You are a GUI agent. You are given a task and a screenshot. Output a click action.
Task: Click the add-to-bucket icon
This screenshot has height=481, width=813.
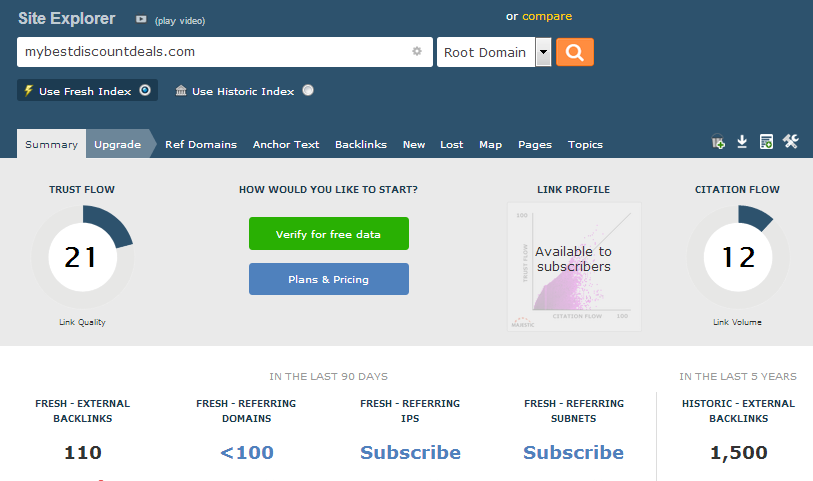pos(718,141)
